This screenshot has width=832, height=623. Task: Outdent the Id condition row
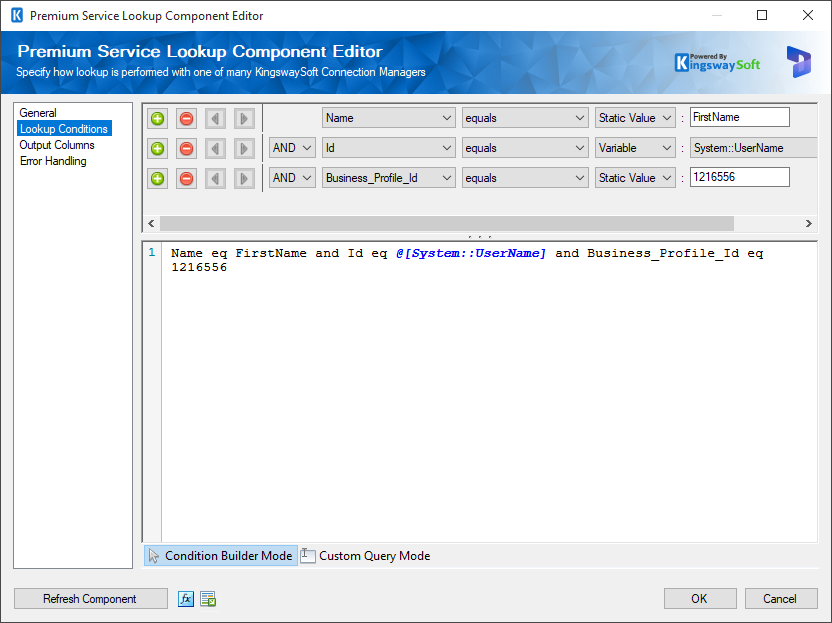click(x=215, y=149)
